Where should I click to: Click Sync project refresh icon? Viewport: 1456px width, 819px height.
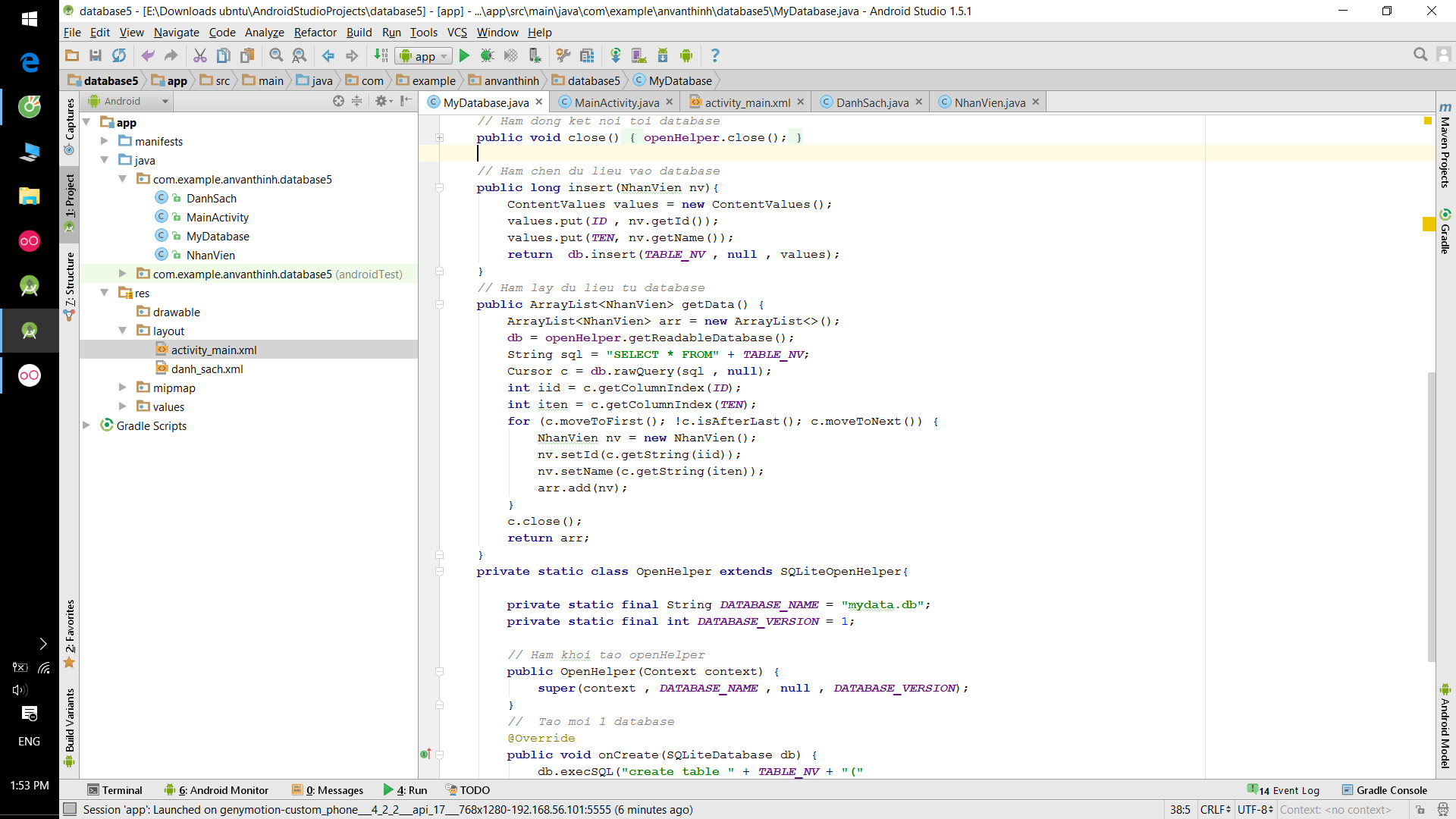coord(119,55)
